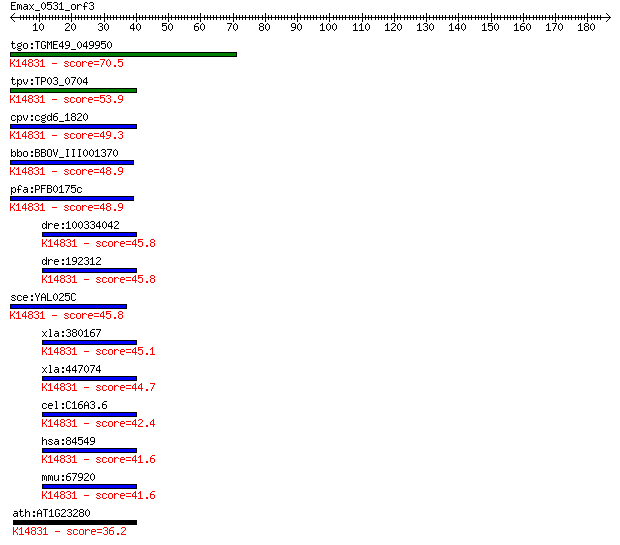
Task: Open the dre:100334042 gene entry
Action: (80, 225)
